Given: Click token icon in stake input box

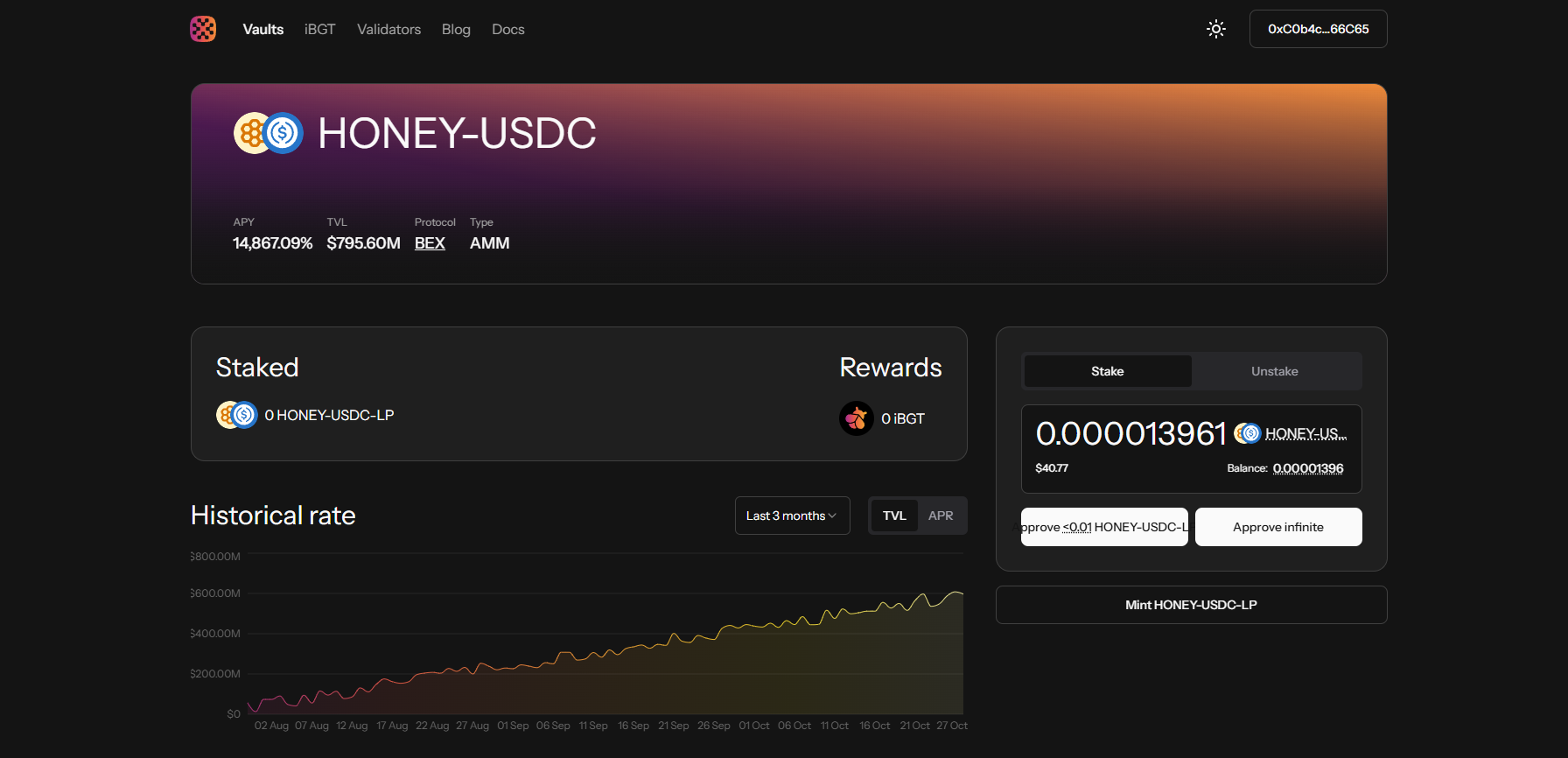Looking at the screenshot, I should pyautogui.click(x=1247, y=433).
